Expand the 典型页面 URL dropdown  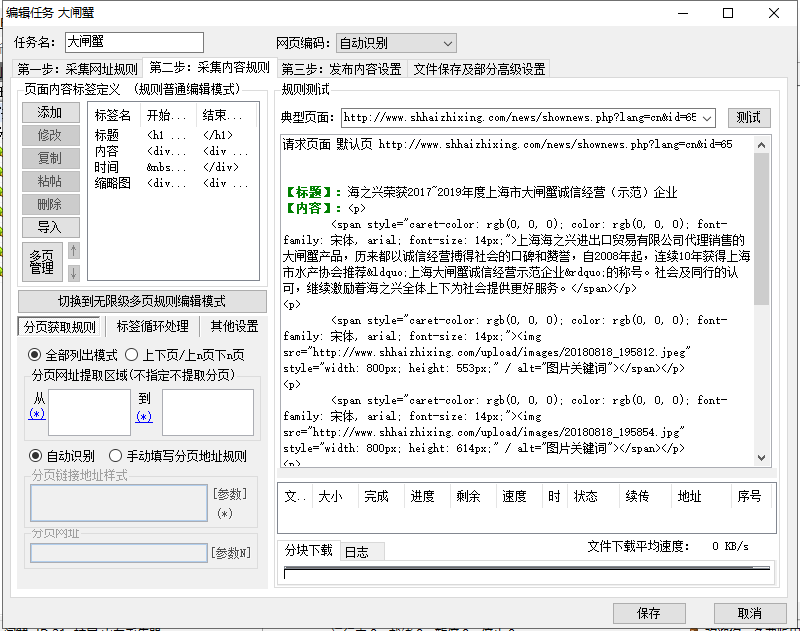tap(707, 118)
